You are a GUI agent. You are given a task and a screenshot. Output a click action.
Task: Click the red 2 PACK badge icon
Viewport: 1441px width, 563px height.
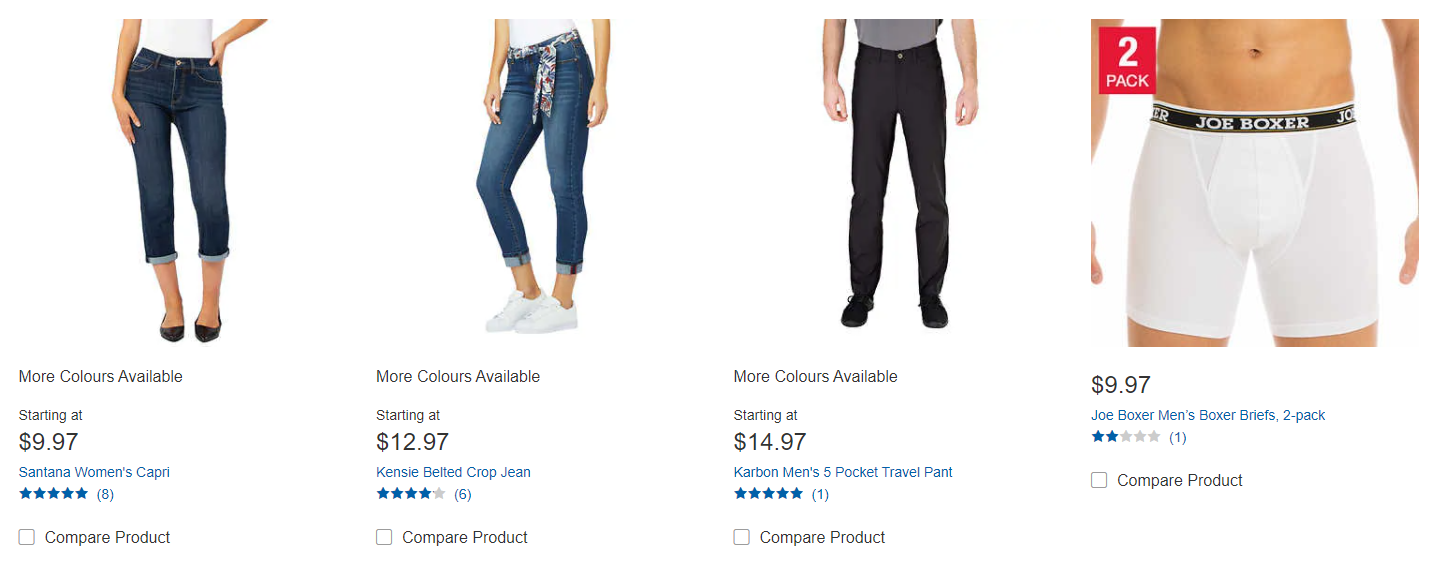(x=1127, y=60)
